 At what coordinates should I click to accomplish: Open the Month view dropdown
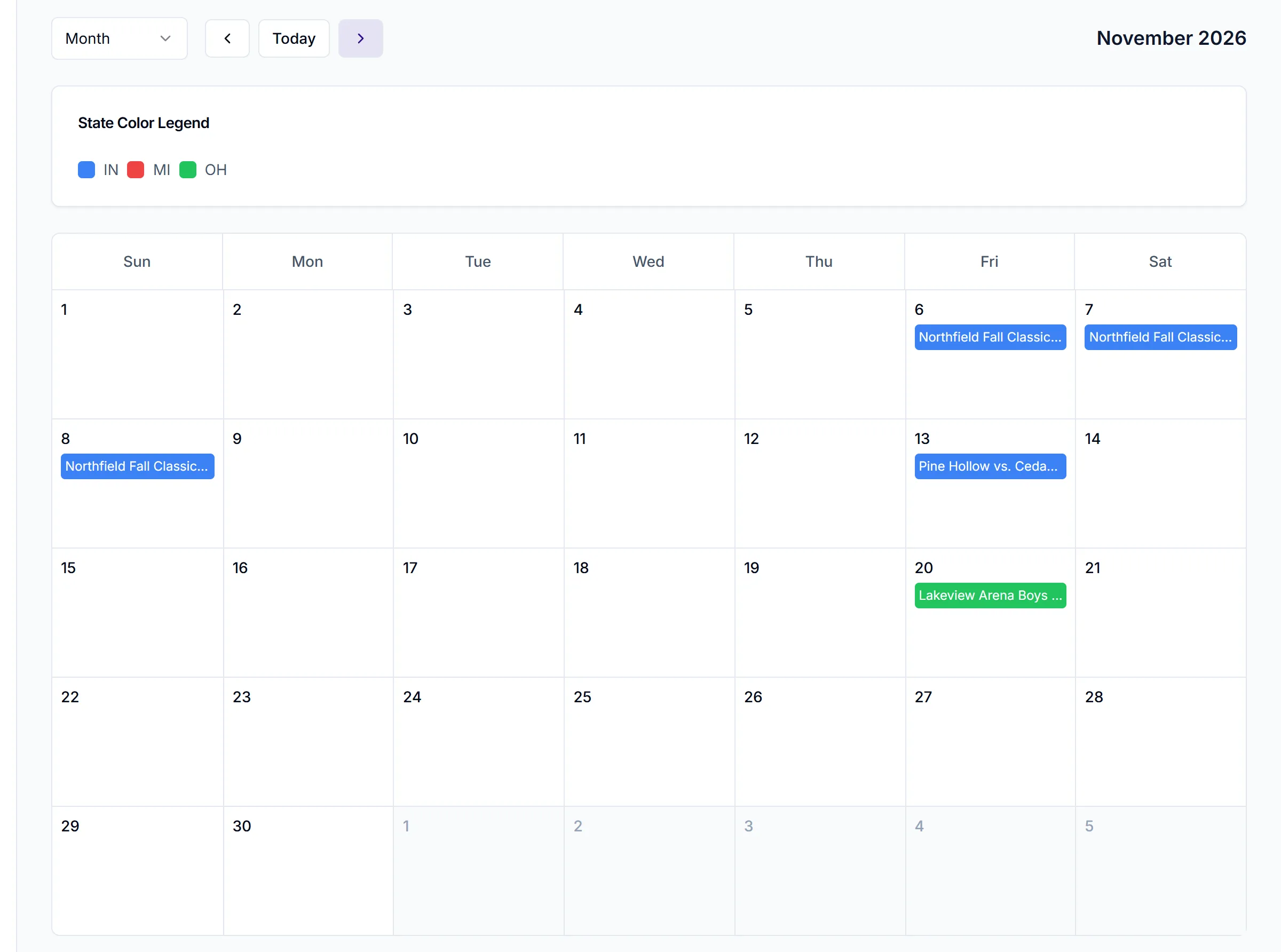click(x=119, y=38)
